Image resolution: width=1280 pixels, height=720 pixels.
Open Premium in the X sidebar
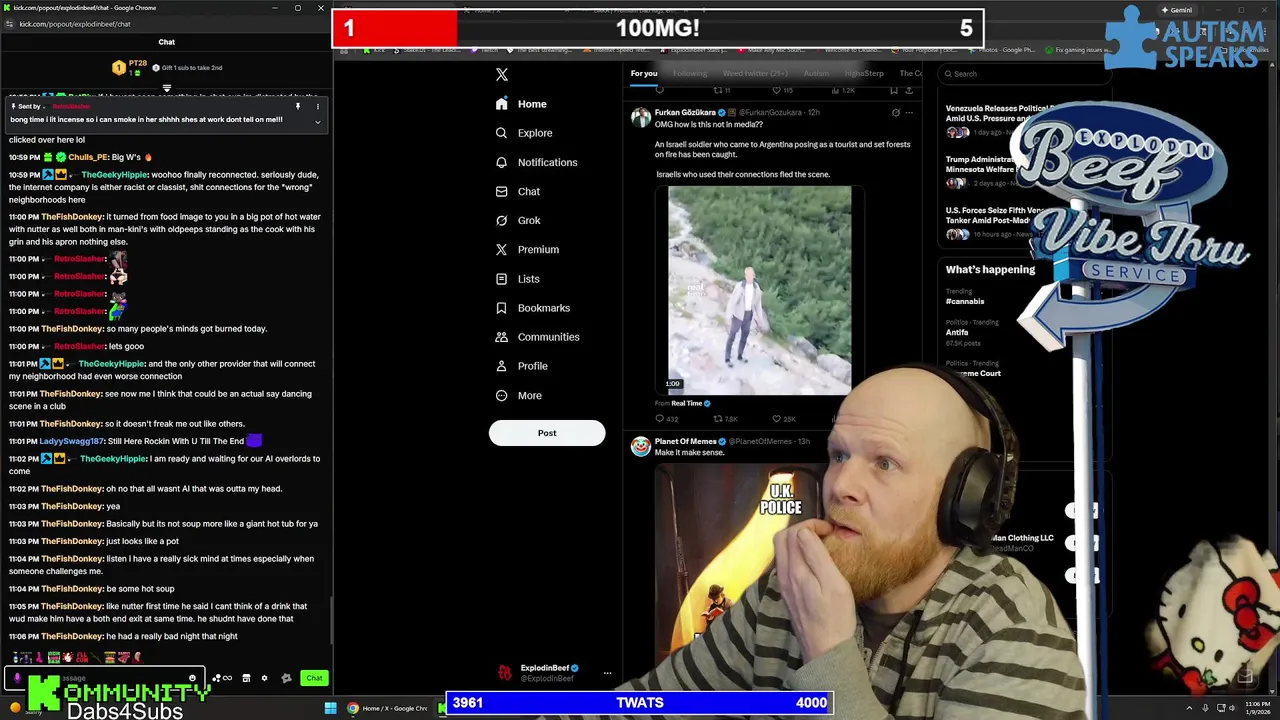pyautogui.click(x=527, y=249)
